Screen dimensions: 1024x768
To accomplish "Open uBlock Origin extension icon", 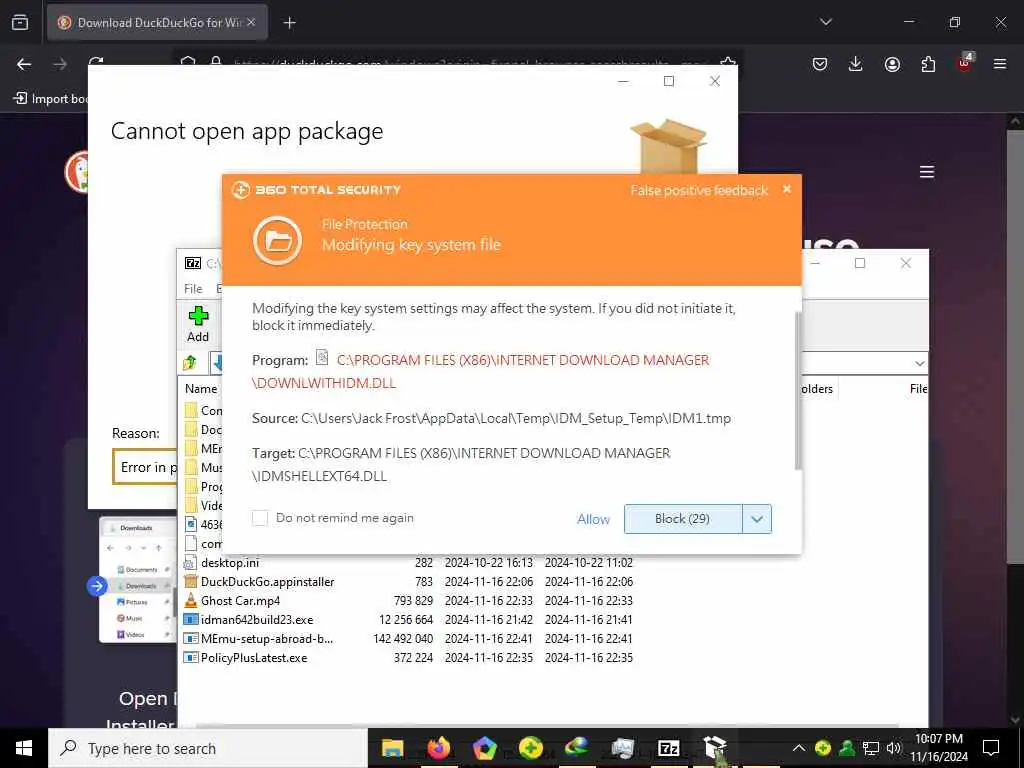I will (965, 63).
